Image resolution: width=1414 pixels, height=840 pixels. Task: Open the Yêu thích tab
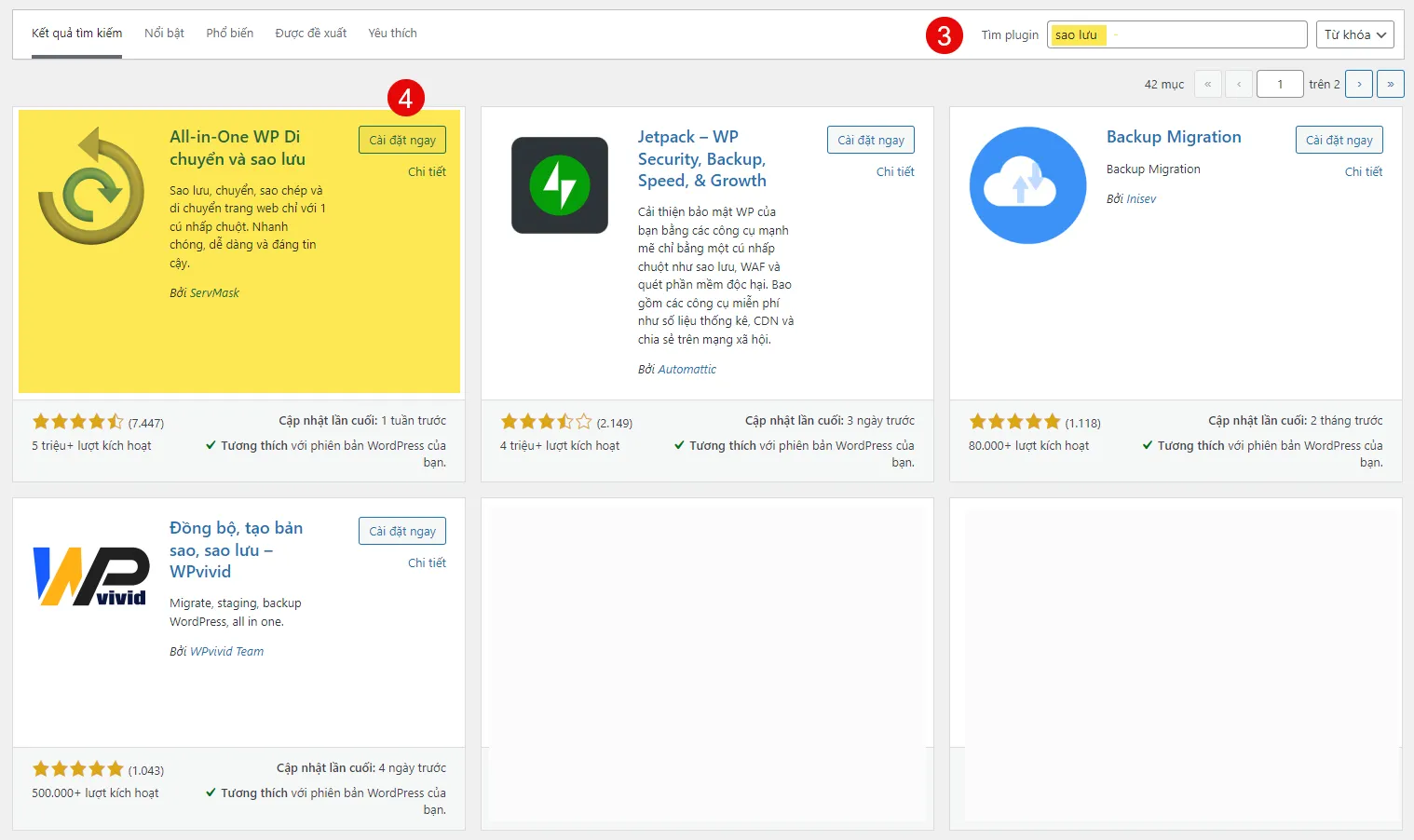pos(392,34)
